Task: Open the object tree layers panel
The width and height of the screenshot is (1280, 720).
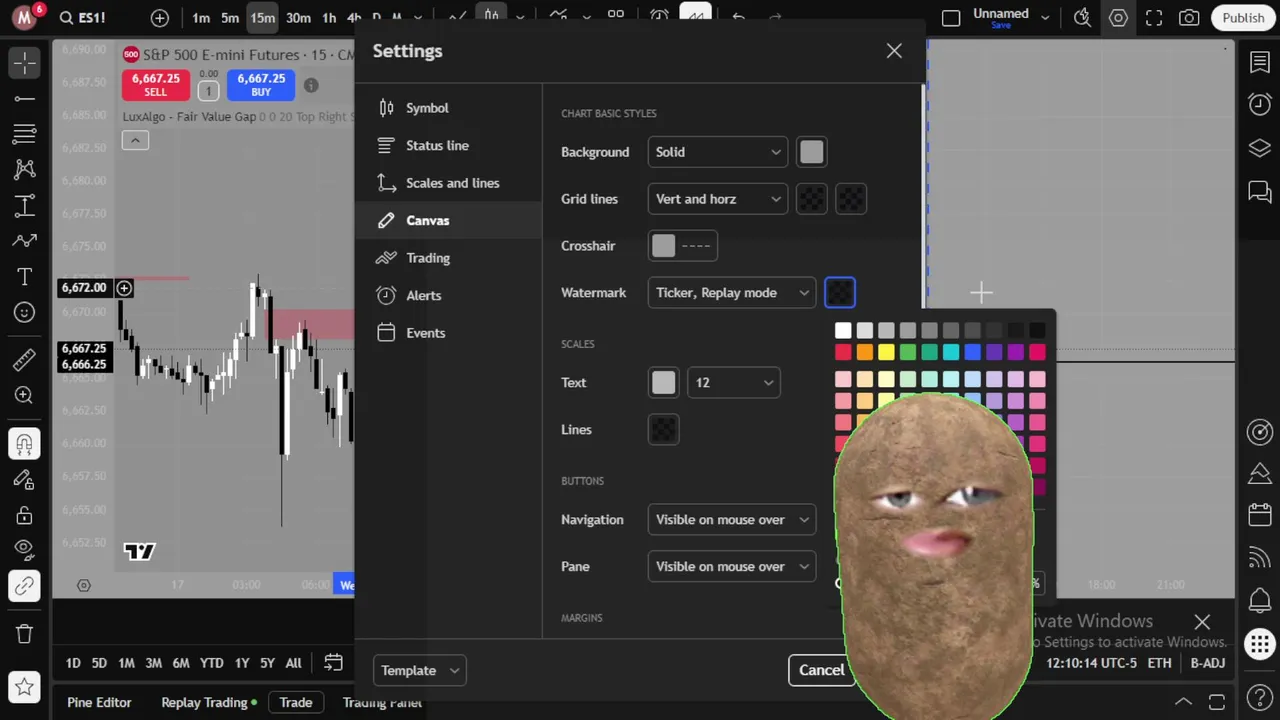Action: (x=1260, y=148)
